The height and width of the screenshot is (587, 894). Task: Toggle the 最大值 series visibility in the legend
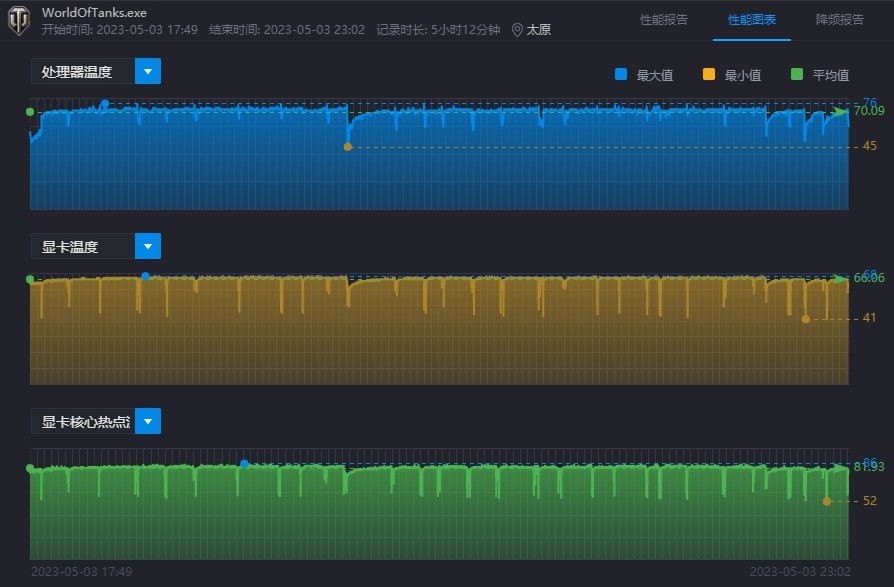(644, 74)
